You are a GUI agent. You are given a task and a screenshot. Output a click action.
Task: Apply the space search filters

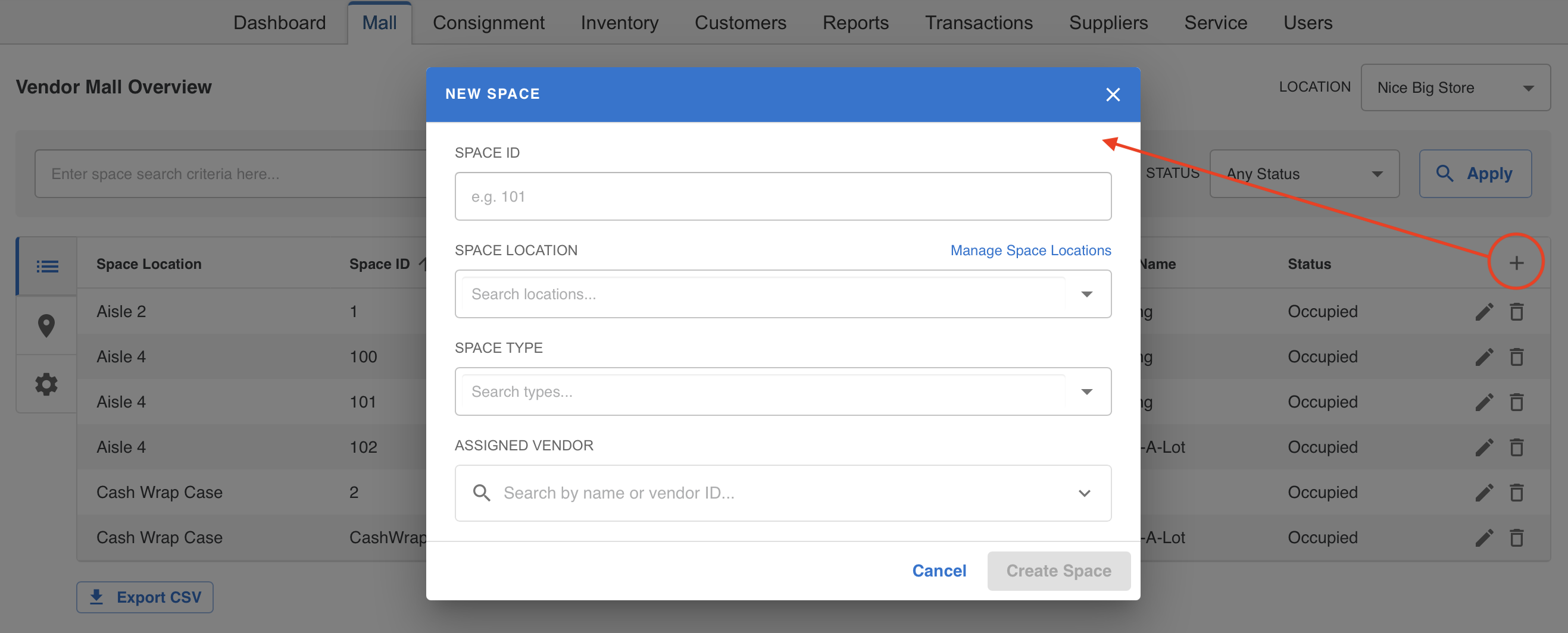coord(1475,174)
